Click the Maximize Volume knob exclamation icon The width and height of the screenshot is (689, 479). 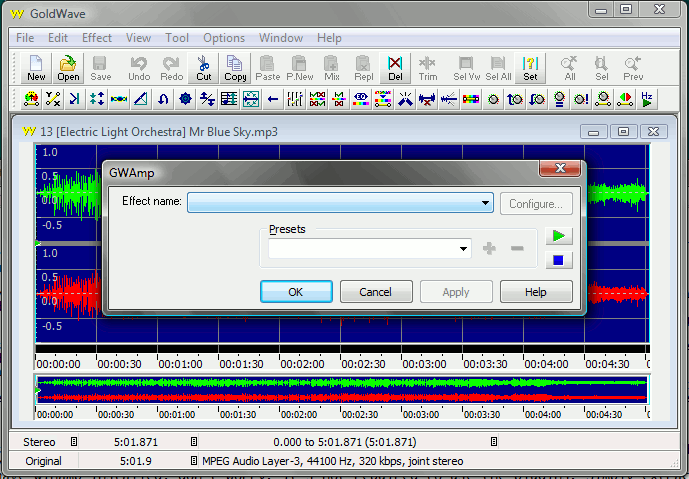coord(581,99)
